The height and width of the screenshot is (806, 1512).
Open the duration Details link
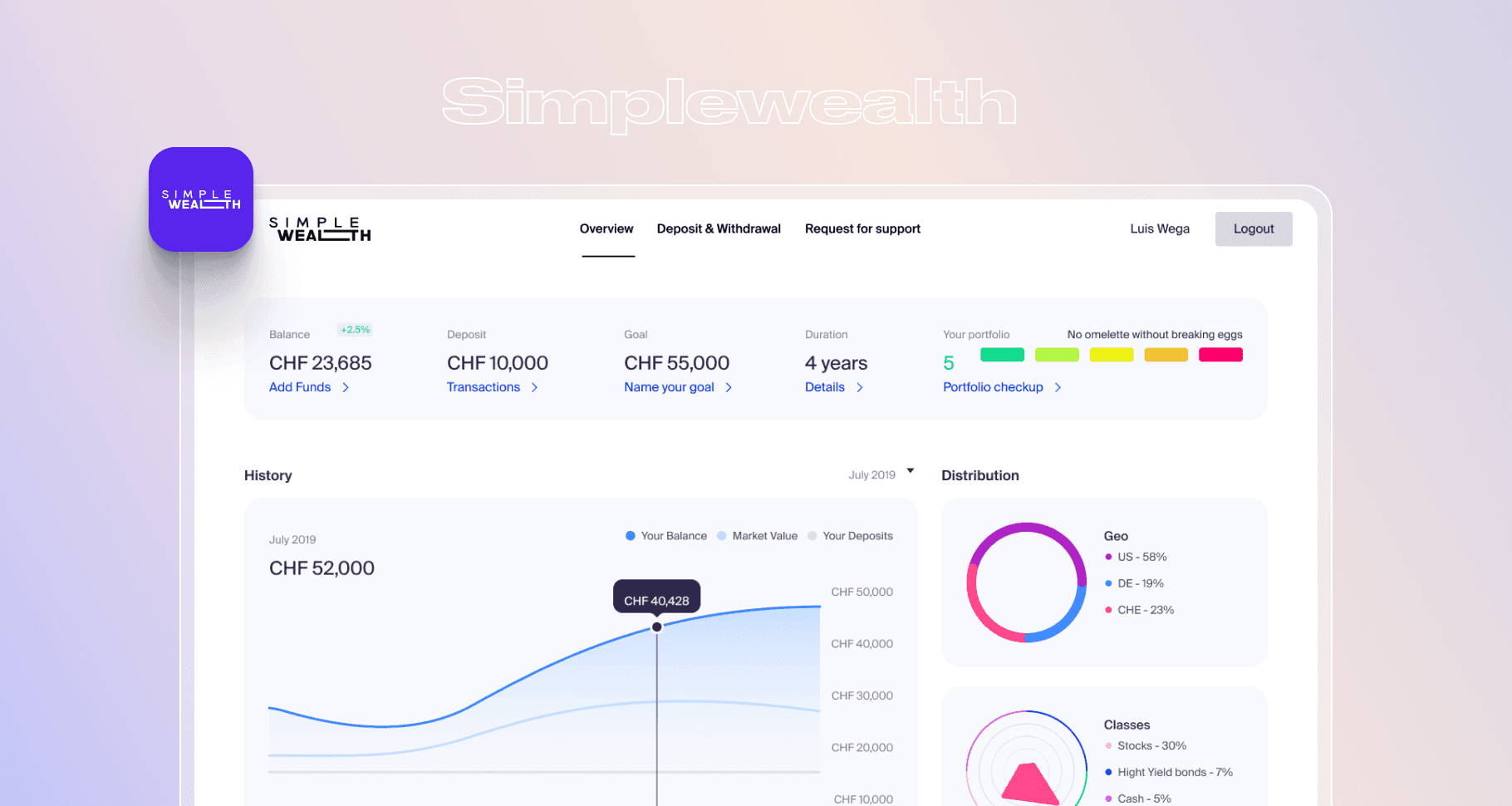tap(825, 387)
